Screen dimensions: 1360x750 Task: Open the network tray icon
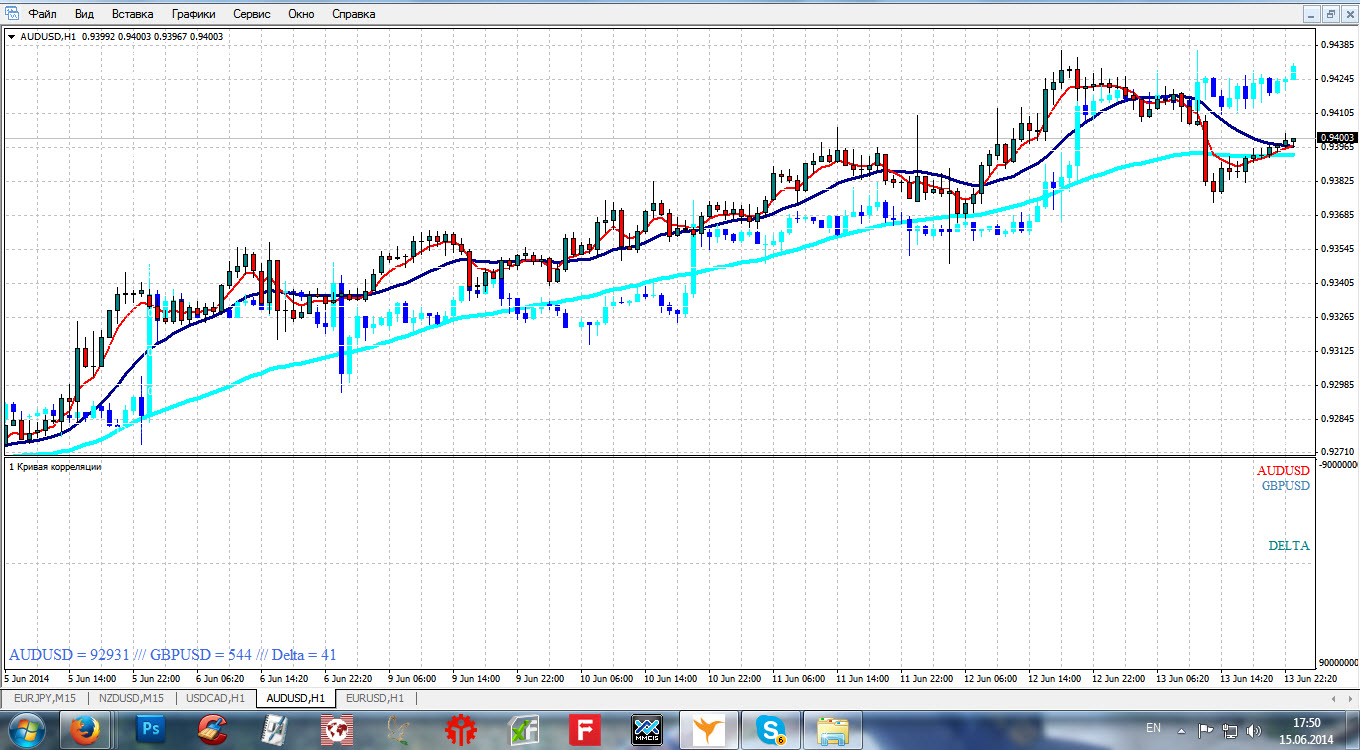click(1231, 730)
